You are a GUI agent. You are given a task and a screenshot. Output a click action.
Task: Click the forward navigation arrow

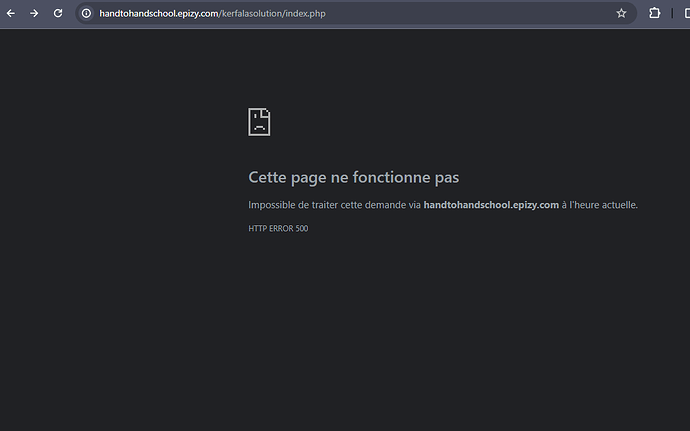pyautogui.click(x=34, y=13)
